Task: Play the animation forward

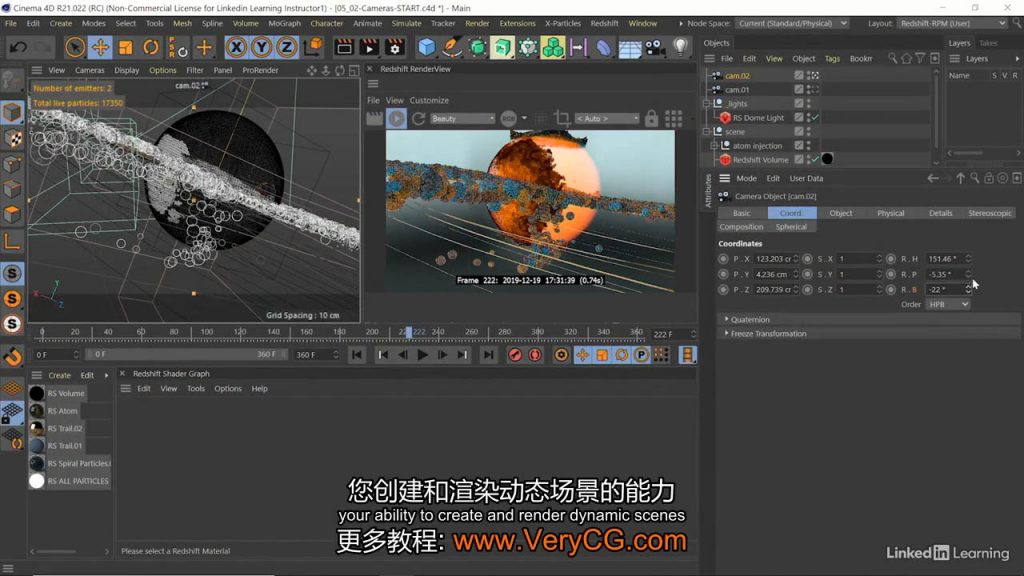Action: coord(423,355)
